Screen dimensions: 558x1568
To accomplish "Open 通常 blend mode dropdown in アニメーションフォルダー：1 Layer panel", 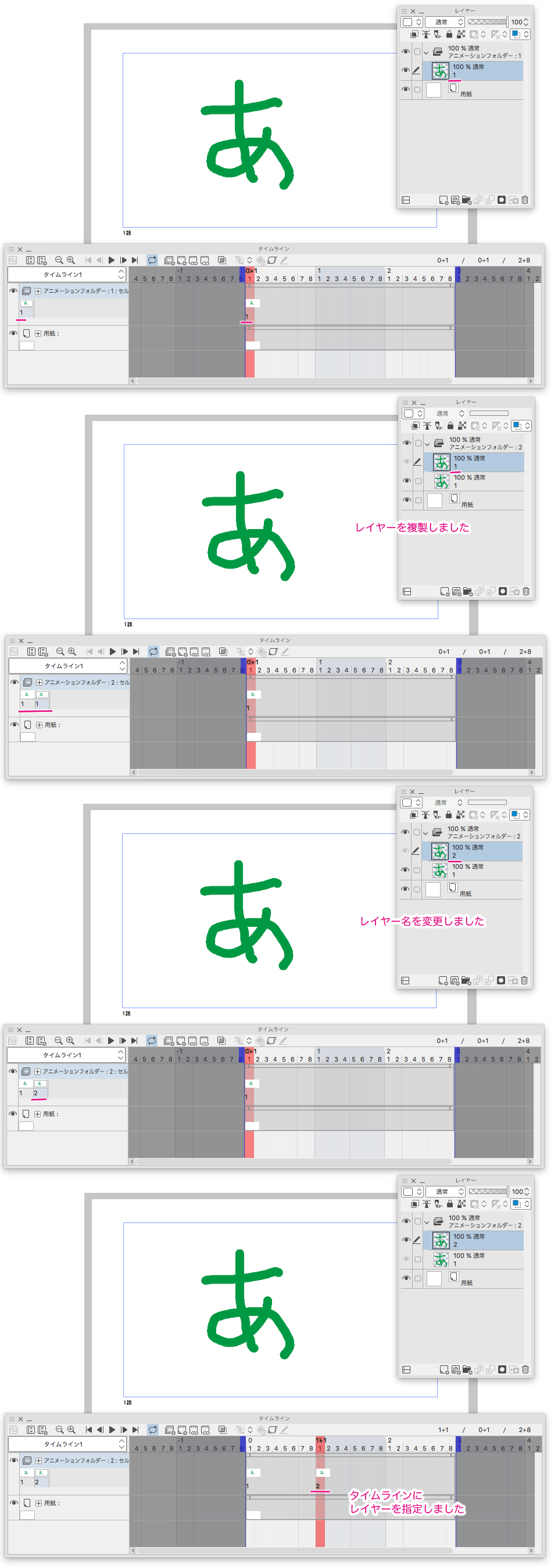I will (445, 22).
